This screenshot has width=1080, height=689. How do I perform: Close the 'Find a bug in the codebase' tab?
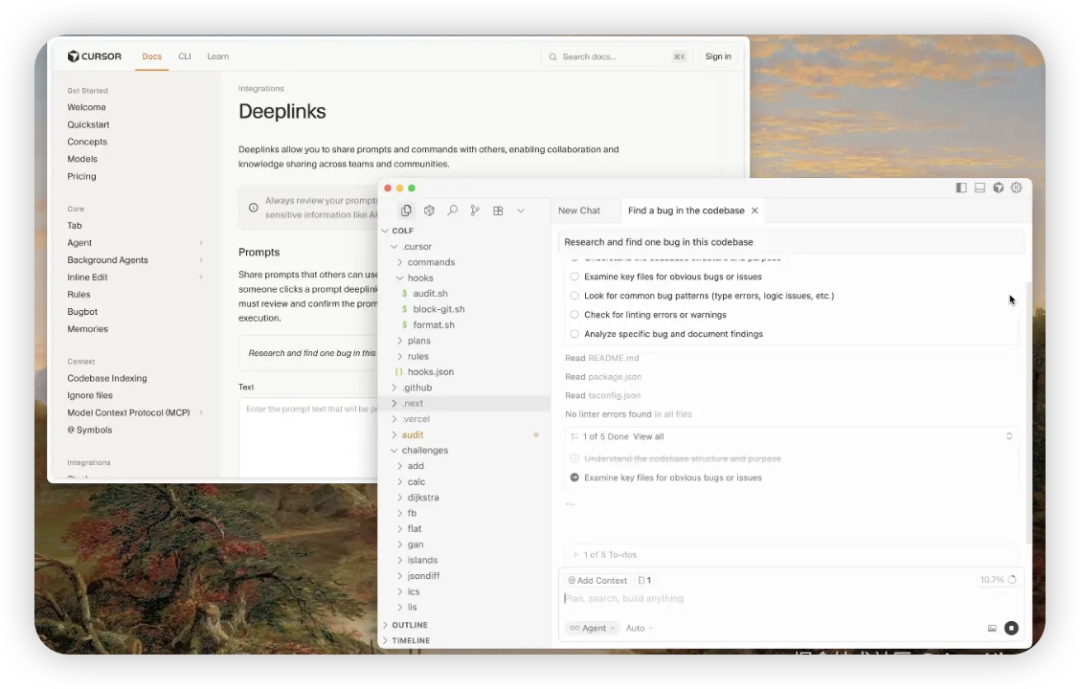(755, 211)
